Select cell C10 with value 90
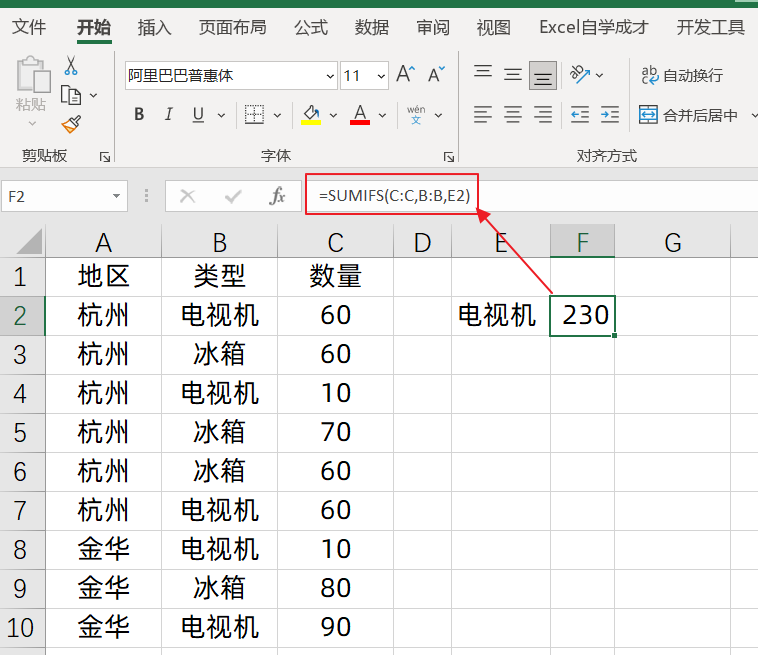 click(x=335, y=628)
